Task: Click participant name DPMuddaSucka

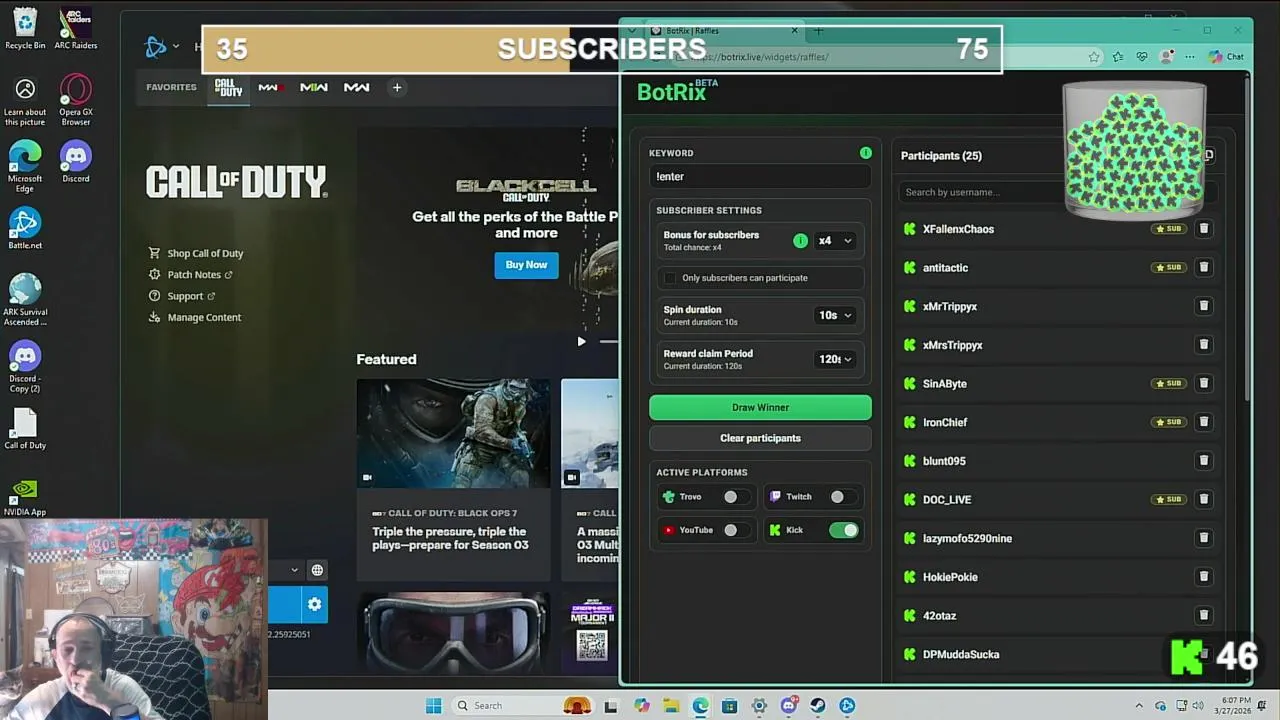Action: pyautogui.click(x=961, y=654)
